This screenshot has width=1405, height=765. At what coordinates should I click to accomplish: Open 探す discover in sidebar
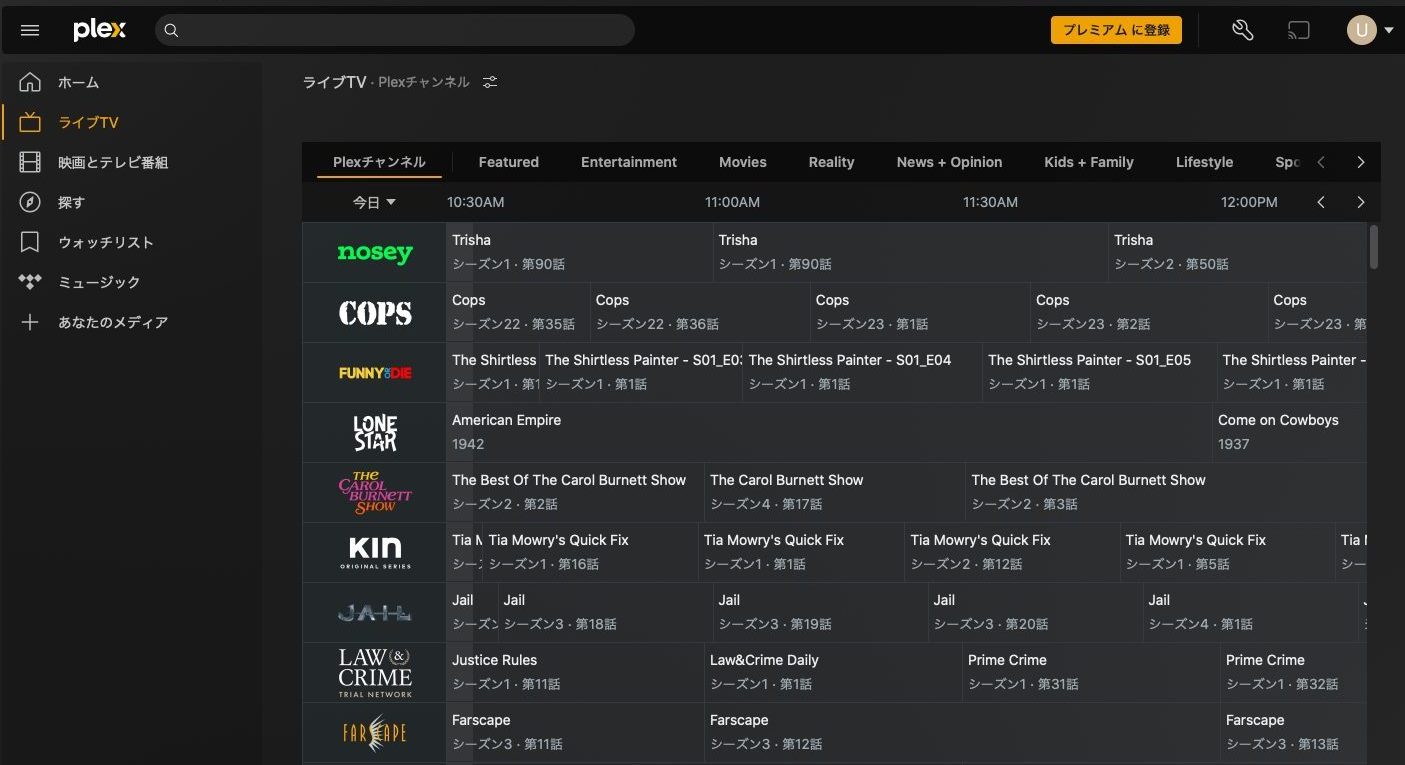[71, 202]
